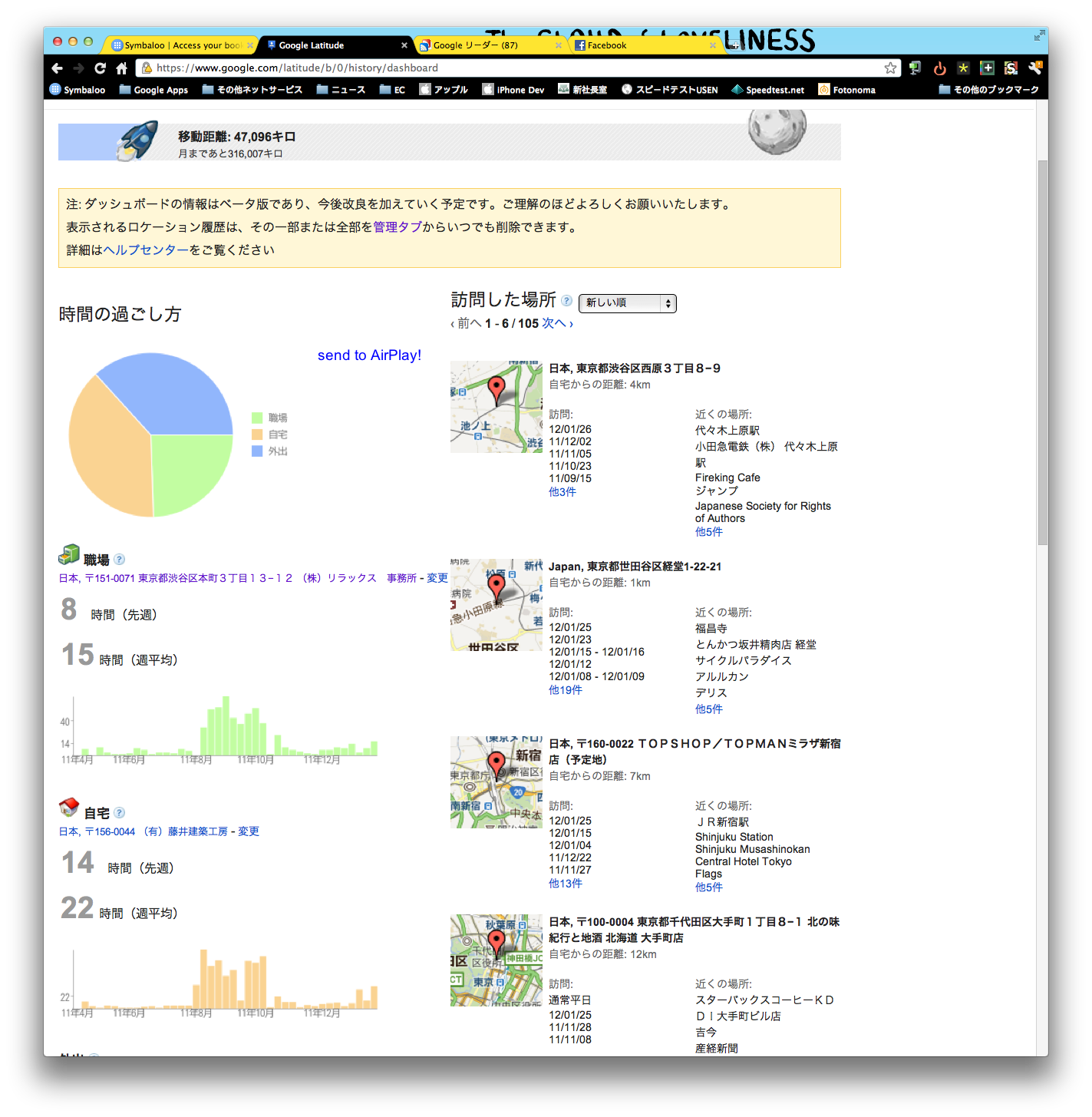Image resolution: width=1092 pixels, height=1117 pixels.
Task: Bookmark this page with the star icon
Action: click(890, 68)
